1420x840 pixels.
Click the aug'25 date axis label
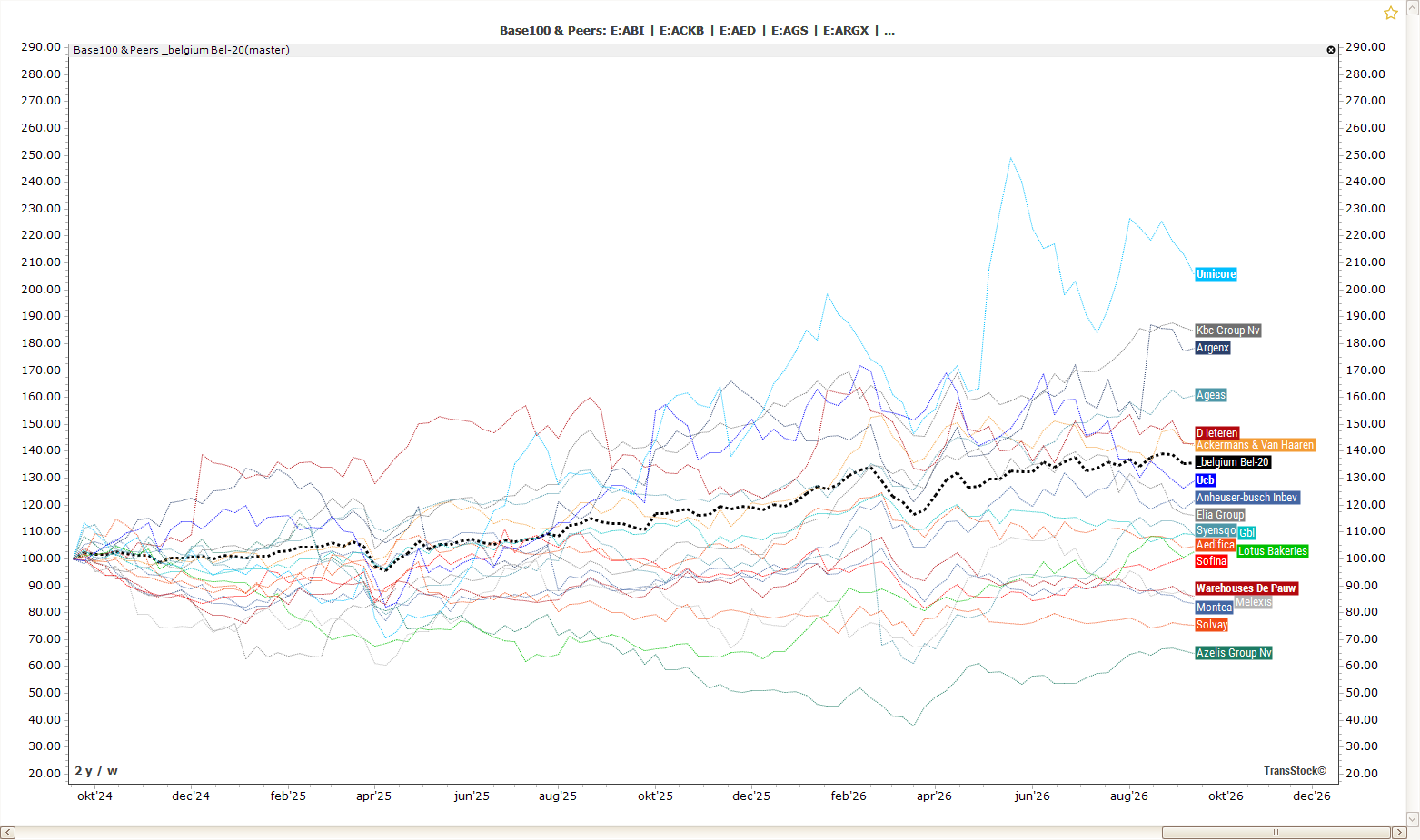(x=558, y=796)
